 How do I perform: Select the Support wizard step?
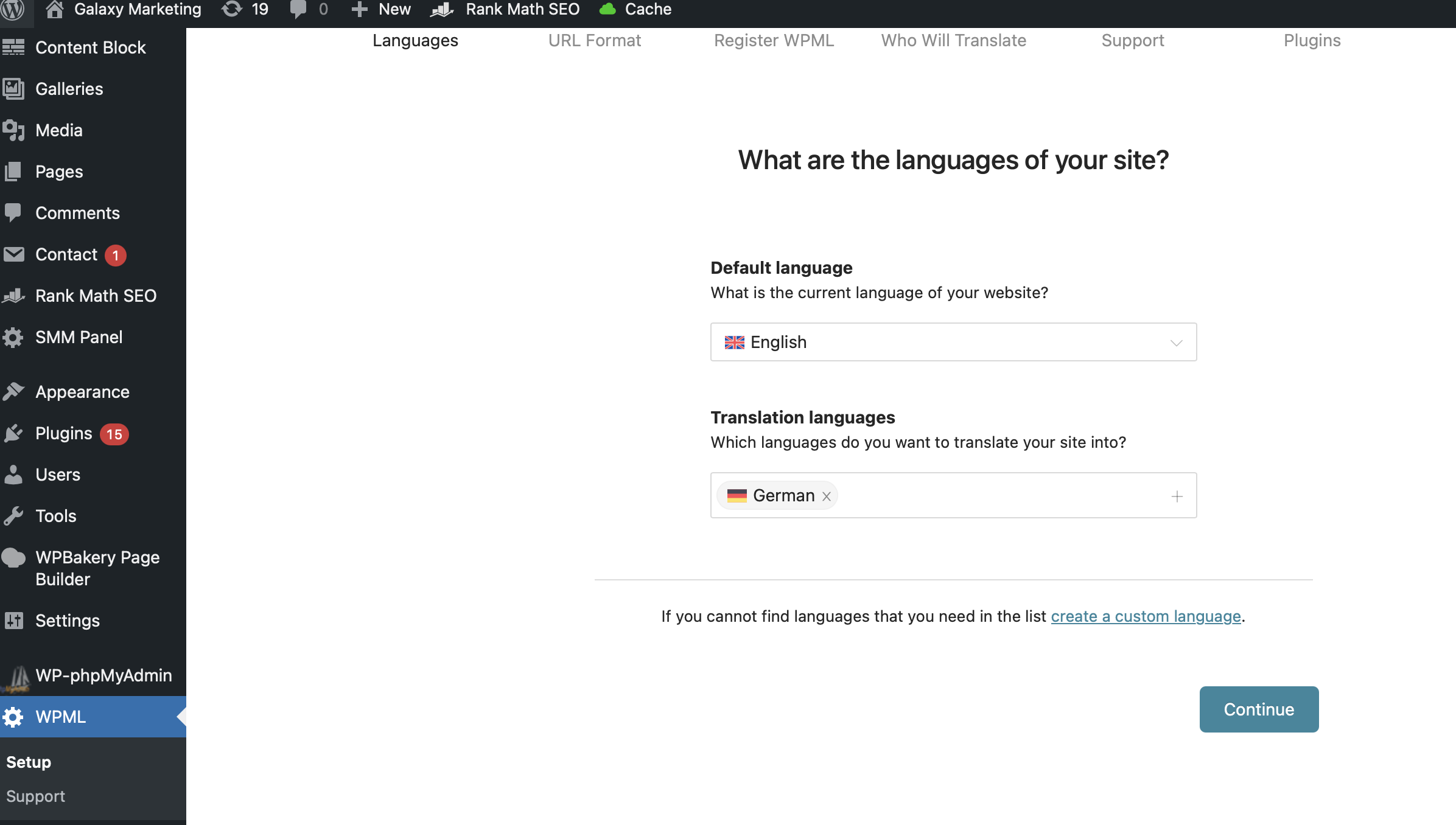[x=1133, y=40]
